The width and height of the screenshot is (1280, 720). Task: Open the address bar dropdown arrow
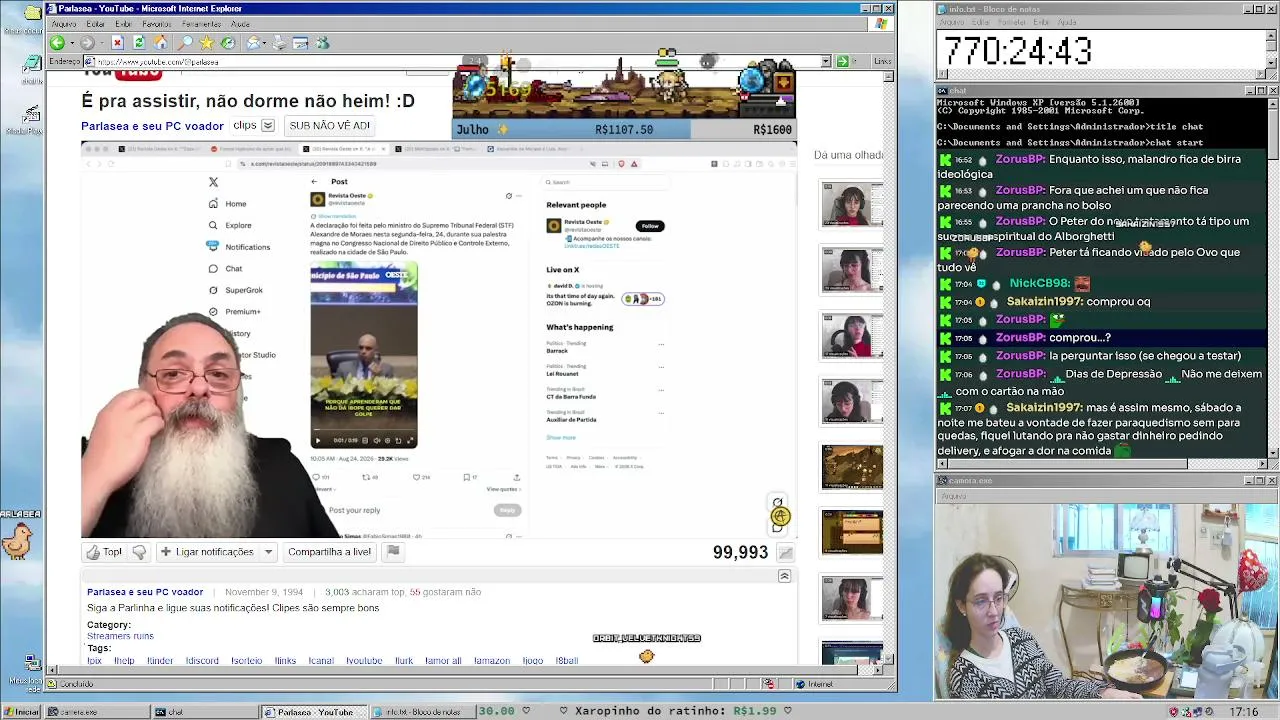[826, 62]
